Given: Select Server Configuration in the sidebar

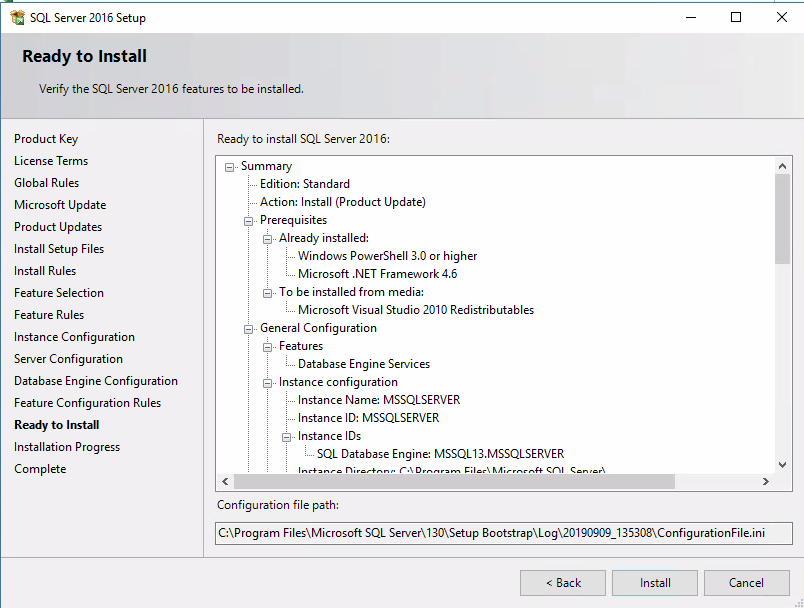Looking at the screenshot, I should (x=68, y=358).
